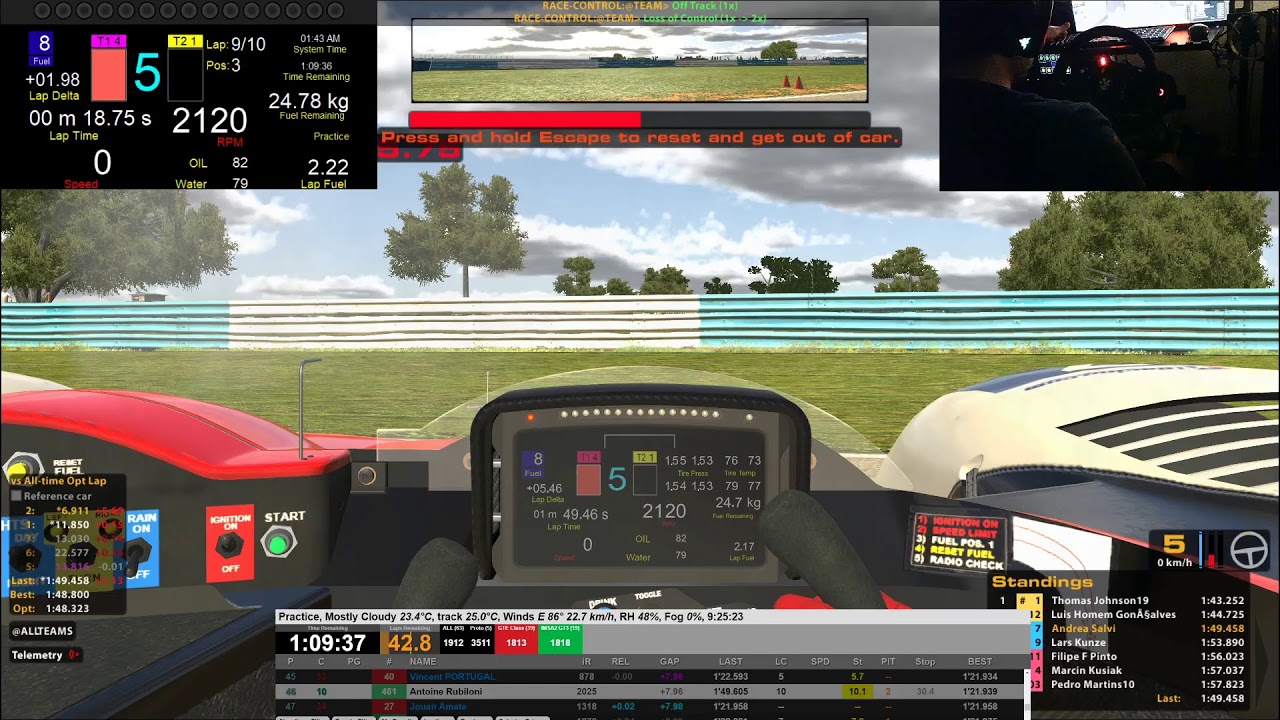Click the vs All-time Opt Lap header
The height and width of the screenshot is (720, 1280).
point(58,481)
